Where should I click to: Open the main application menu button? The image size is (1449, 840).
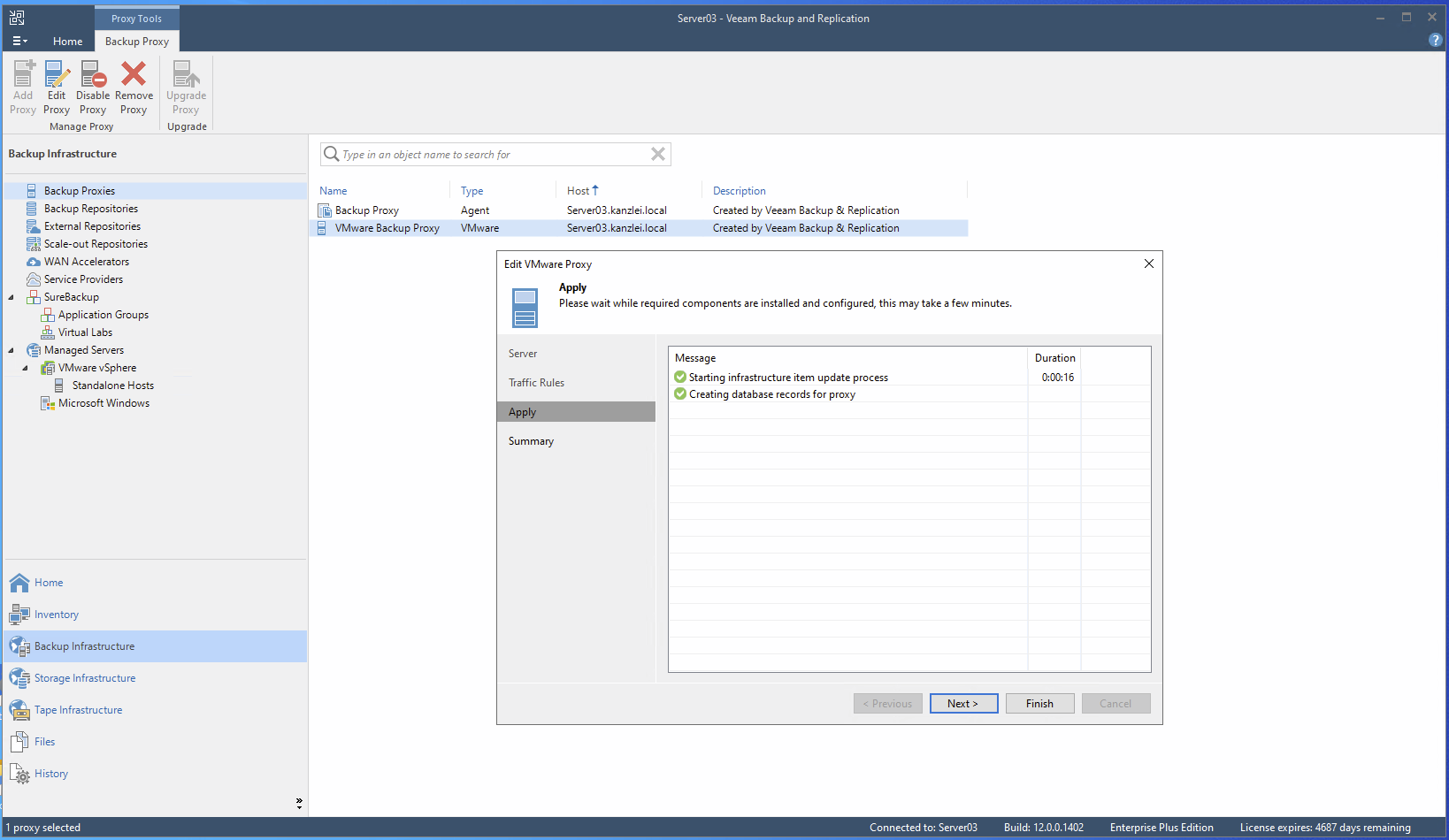tap(19, 41)
